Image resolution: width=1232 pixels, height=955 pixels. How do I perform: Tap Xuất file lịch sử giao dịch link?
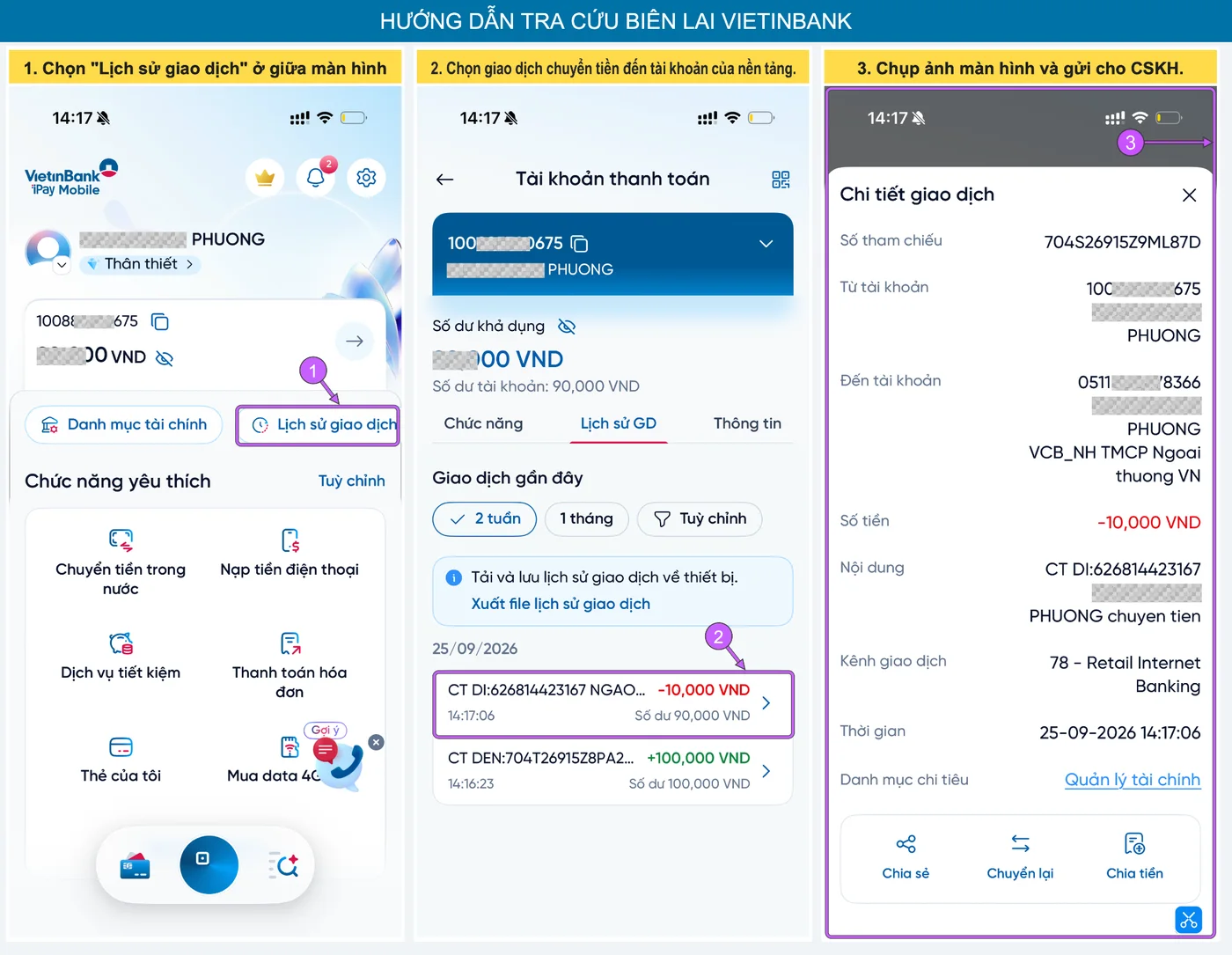[561, 604]
